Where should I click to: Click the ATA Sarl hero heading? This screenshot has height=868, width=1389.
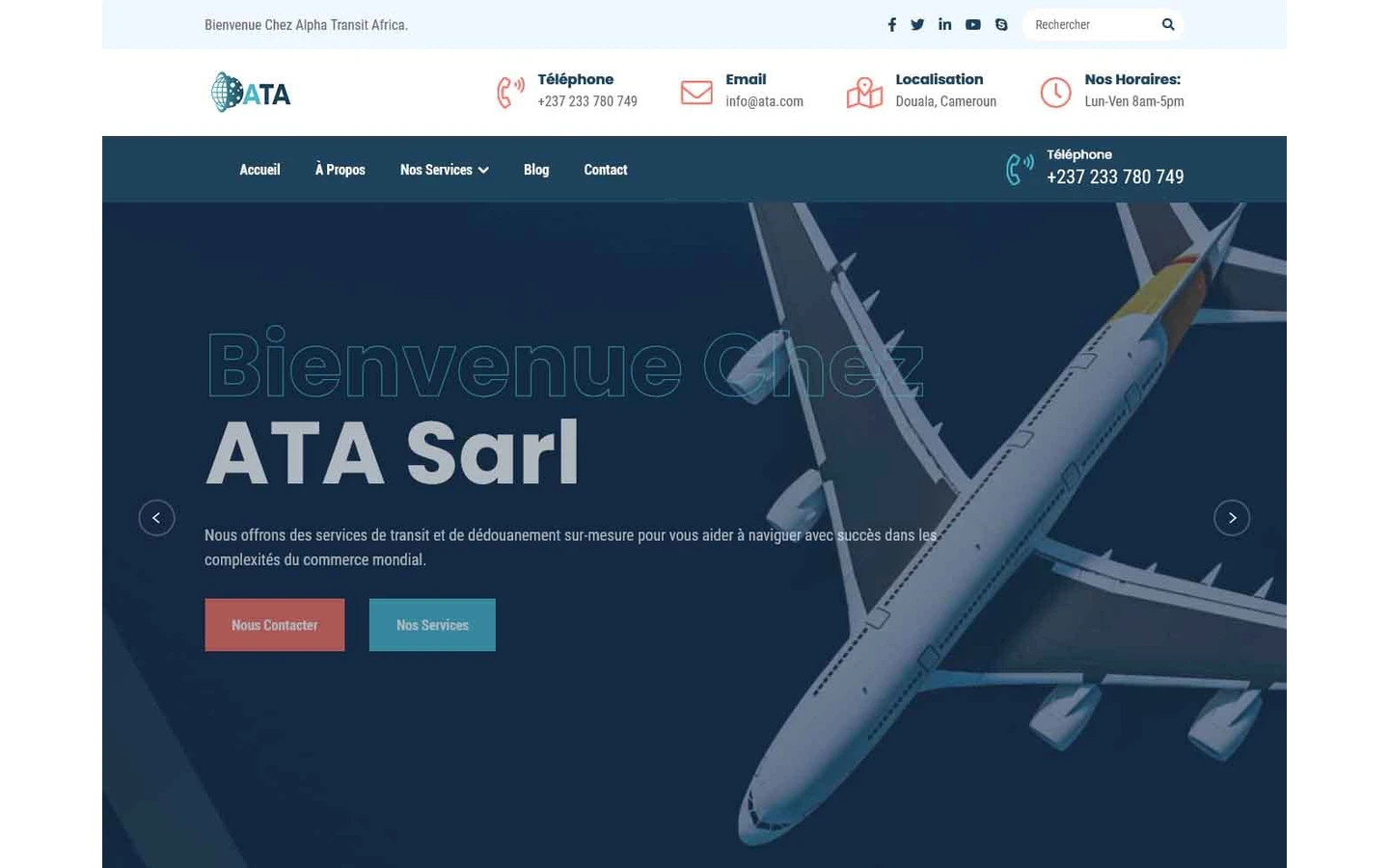pyautogui.click(x=393, y=453)
